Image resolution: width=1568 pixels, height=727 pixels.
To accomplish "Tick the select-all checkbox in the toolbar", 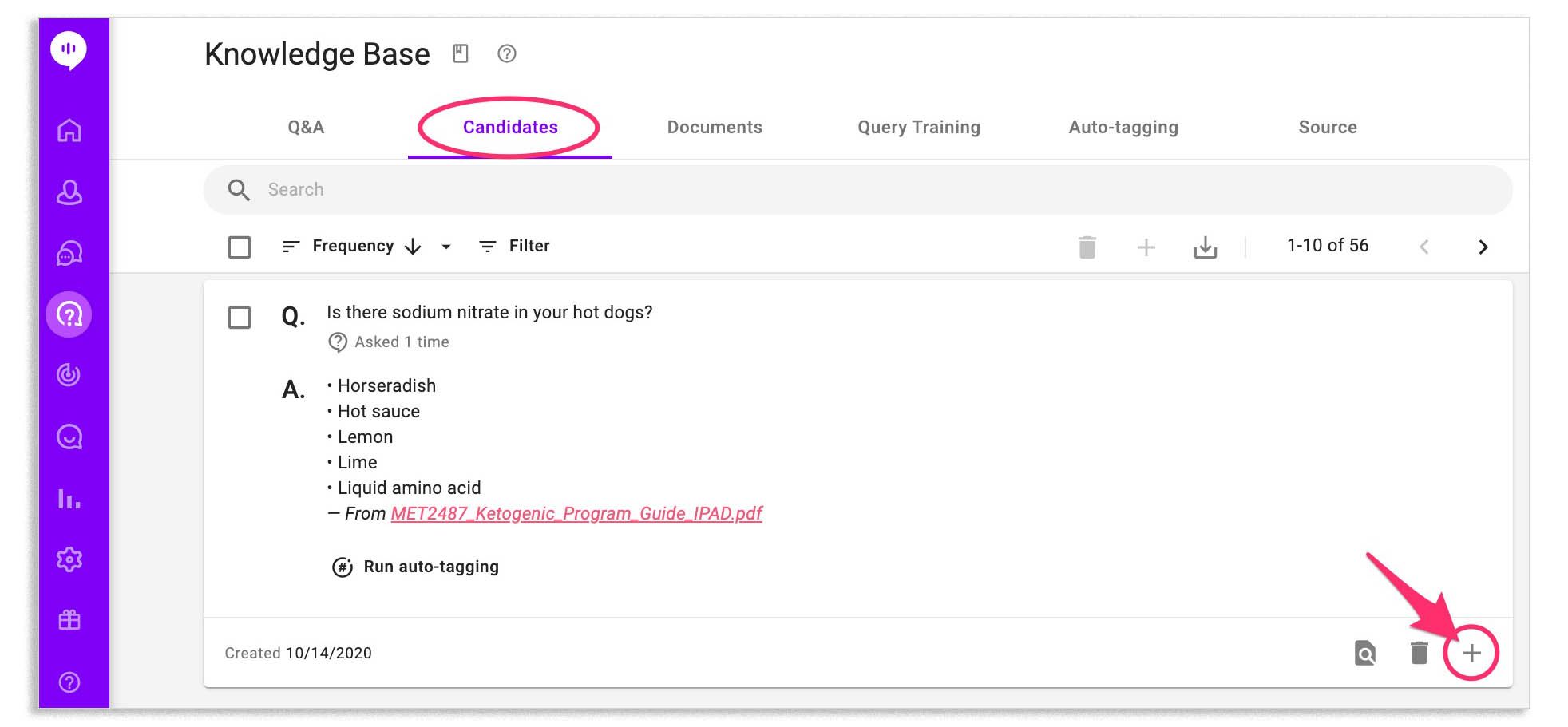I will point(240,247).
